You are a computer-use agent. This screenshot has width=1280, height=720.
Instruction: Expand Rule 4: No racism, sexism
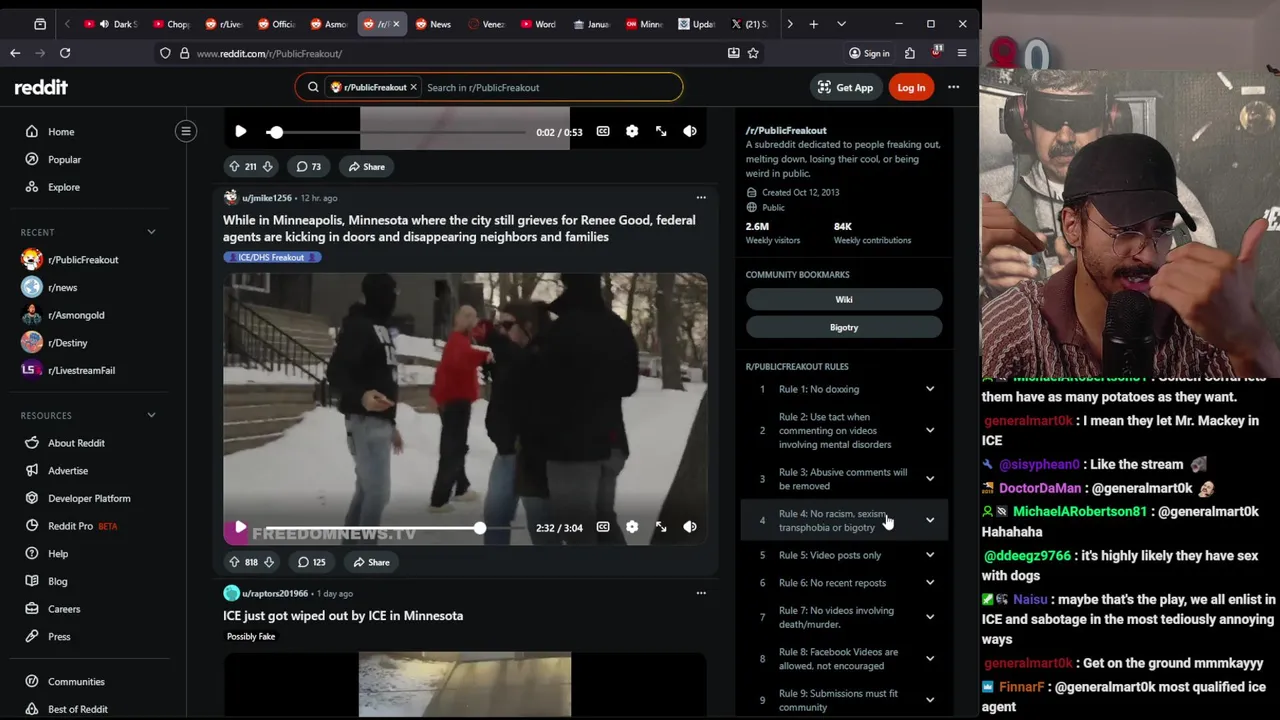pos(844,521)
